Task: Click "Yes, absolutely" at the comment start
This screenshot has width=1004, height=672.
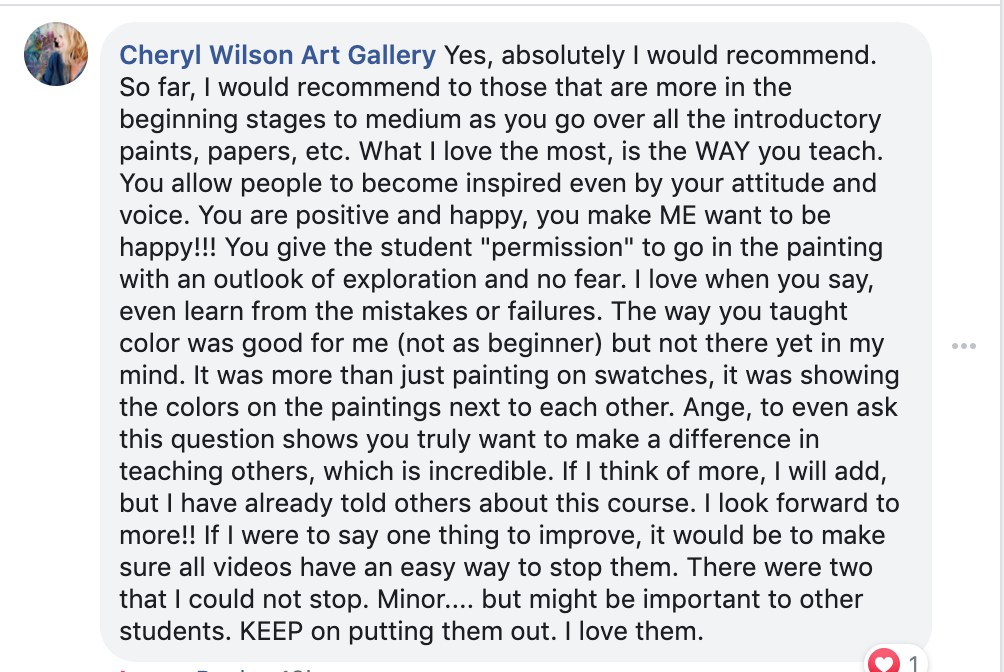Action: [x=534, y=56]
